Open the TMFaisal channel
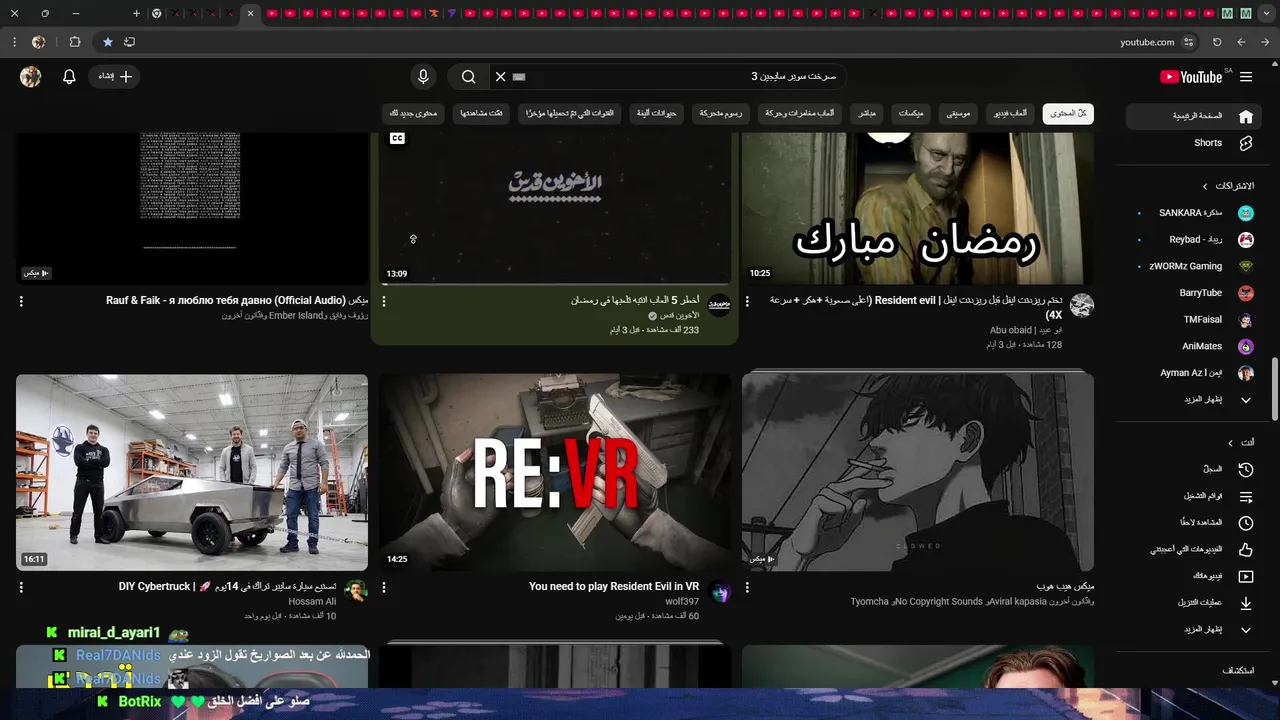1280x720 pixels. coord(1192,320)
